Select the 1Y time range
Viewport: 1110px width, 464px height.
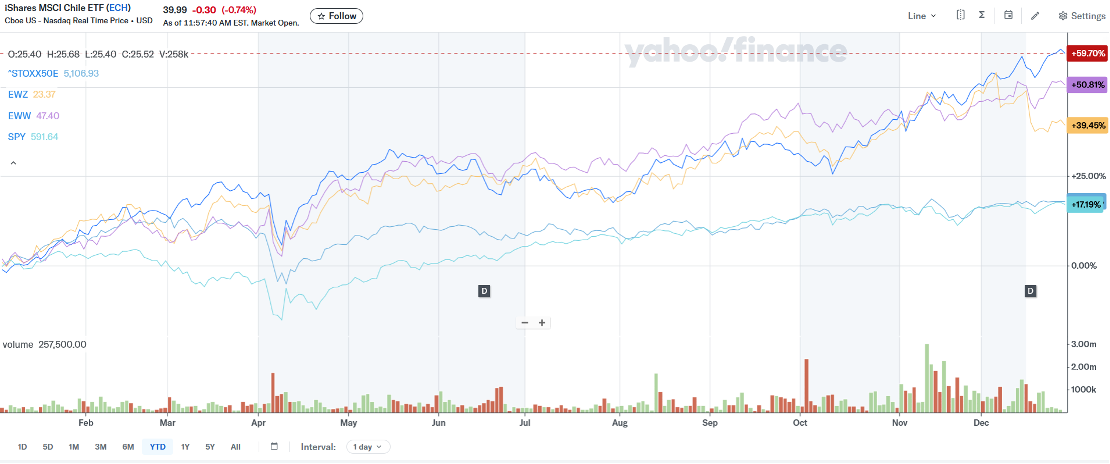[185, 447]
